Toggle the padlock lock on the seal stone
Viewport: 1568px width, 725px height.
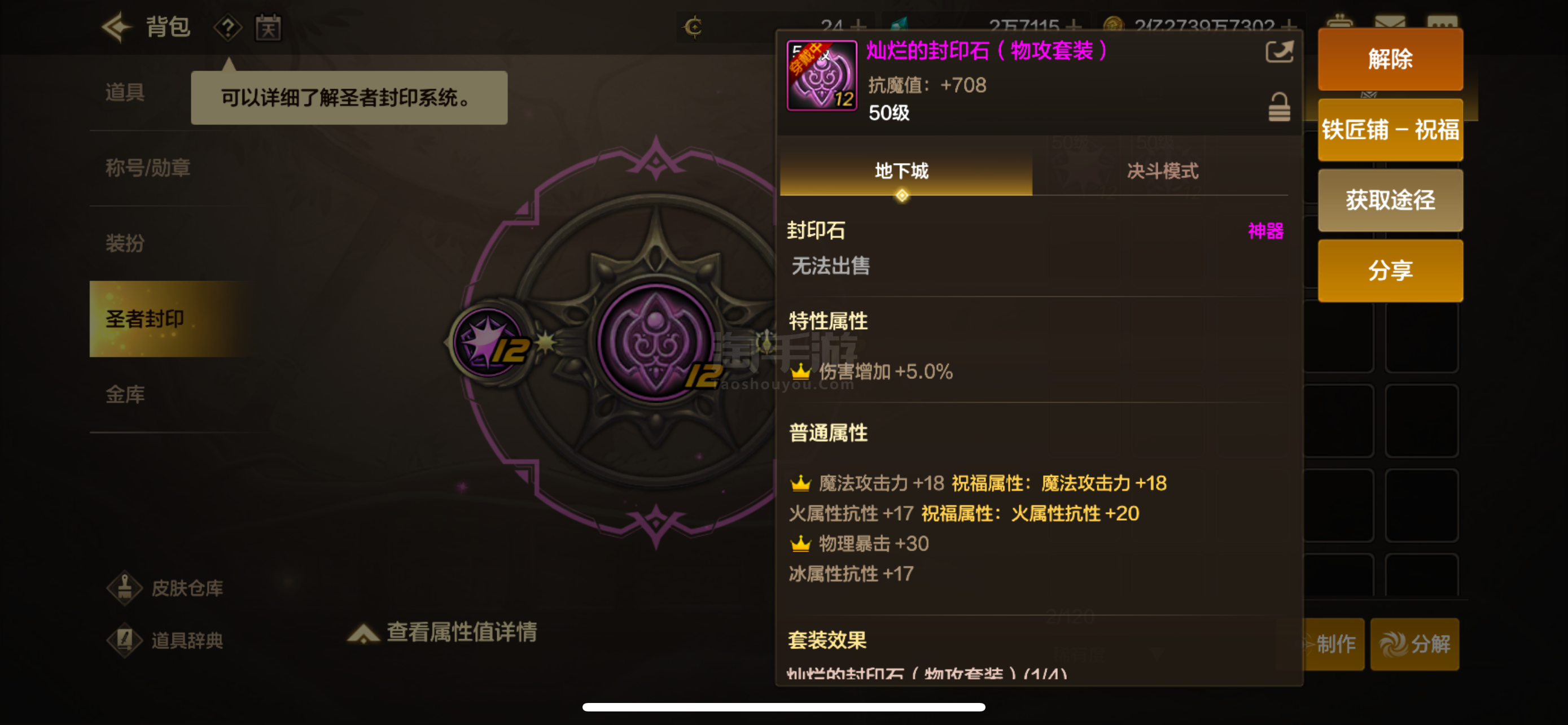point(1279,107)
